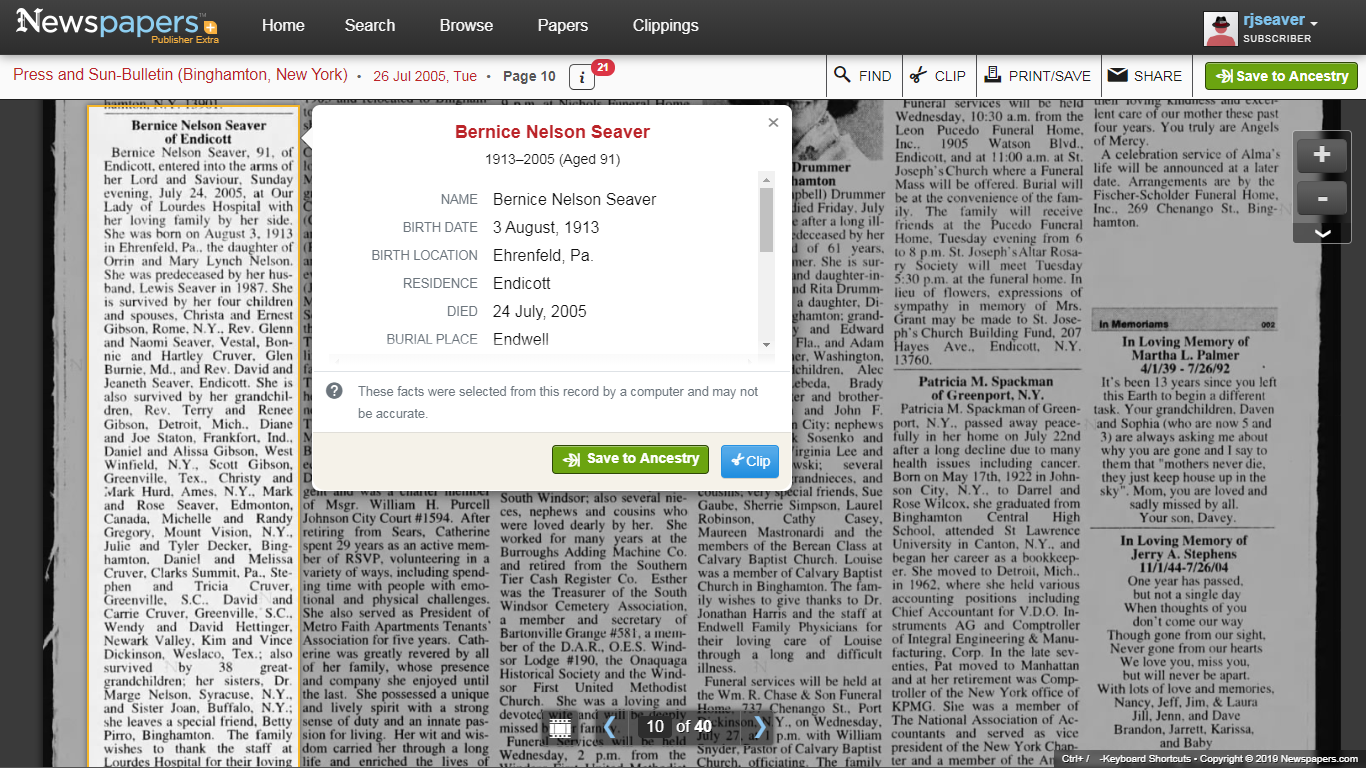
Task: Zoom in with the plus button
Action: tap(1322, 155)
